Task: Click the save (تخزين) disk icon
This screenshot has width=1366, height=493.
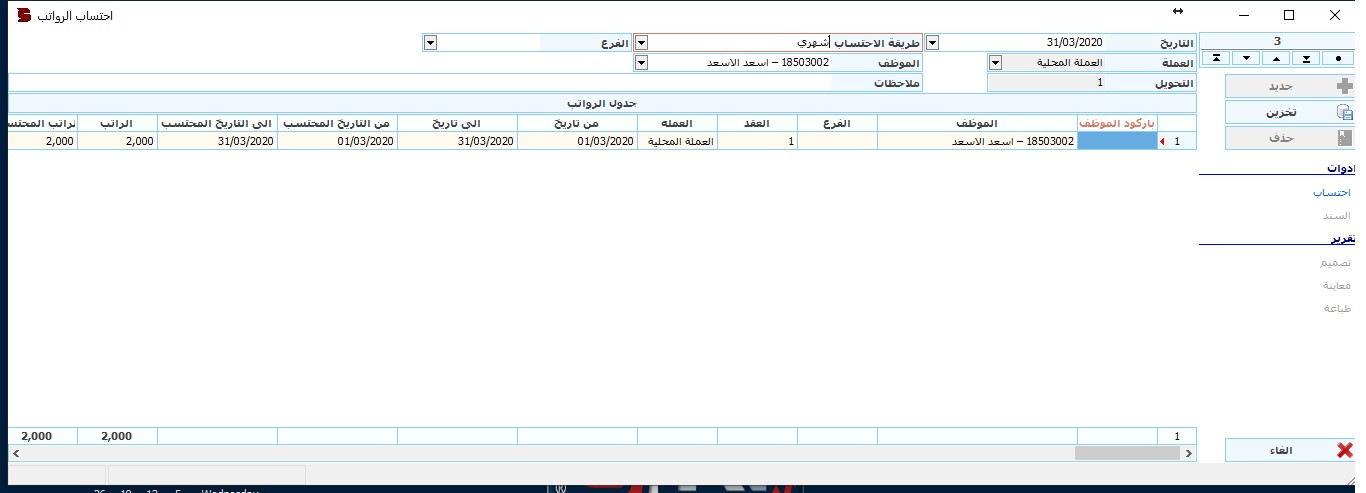Action: coord(1344,113)
